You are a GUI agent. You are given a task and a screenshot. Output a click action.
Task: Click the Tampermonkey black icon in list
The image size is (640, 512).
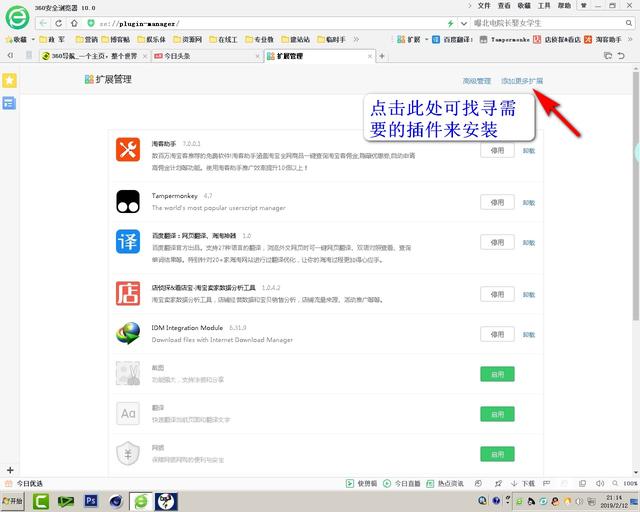click(128, 202)
